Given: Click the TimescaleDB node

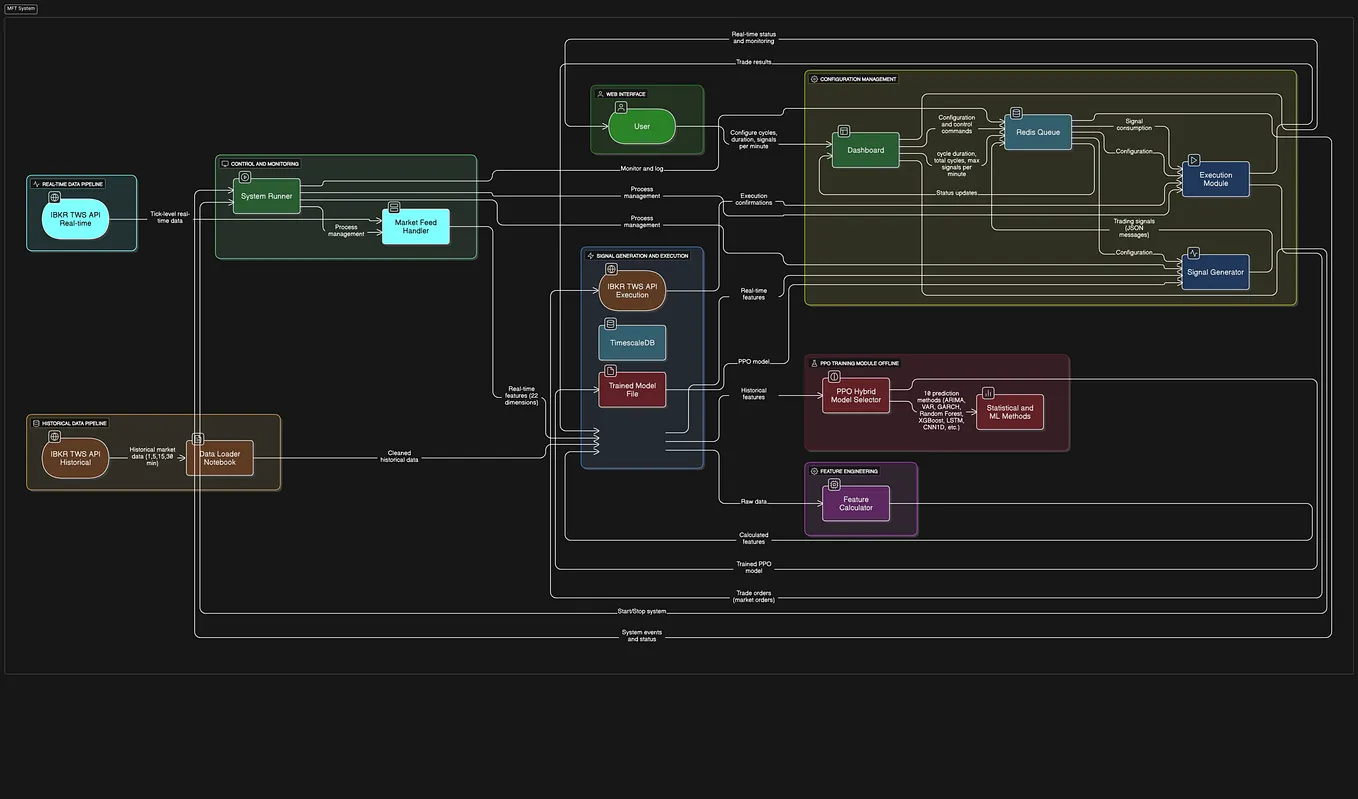Looking at the screenshot, I should [x=631, y=343].
